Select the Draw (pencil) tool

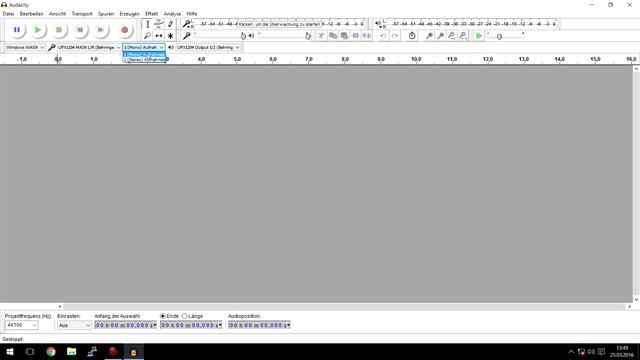(x=171, y=24)
